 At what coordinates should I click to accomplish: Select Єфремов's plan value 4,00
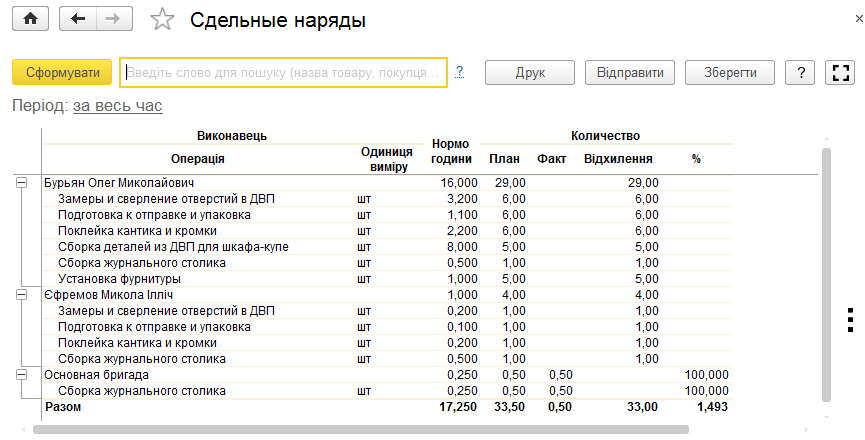point(514,294)
